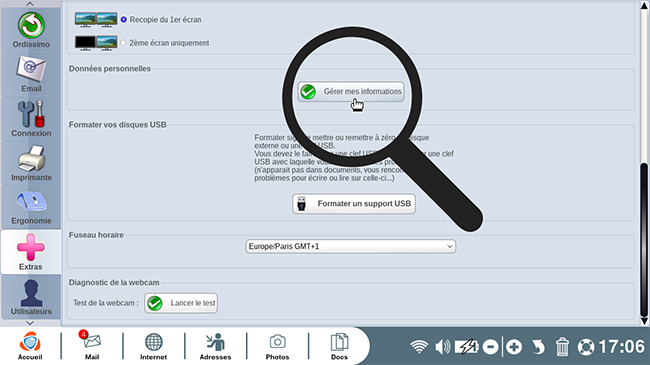Launch the Internet browser
The width and height of the screenshot is (650, 365).
153,346
